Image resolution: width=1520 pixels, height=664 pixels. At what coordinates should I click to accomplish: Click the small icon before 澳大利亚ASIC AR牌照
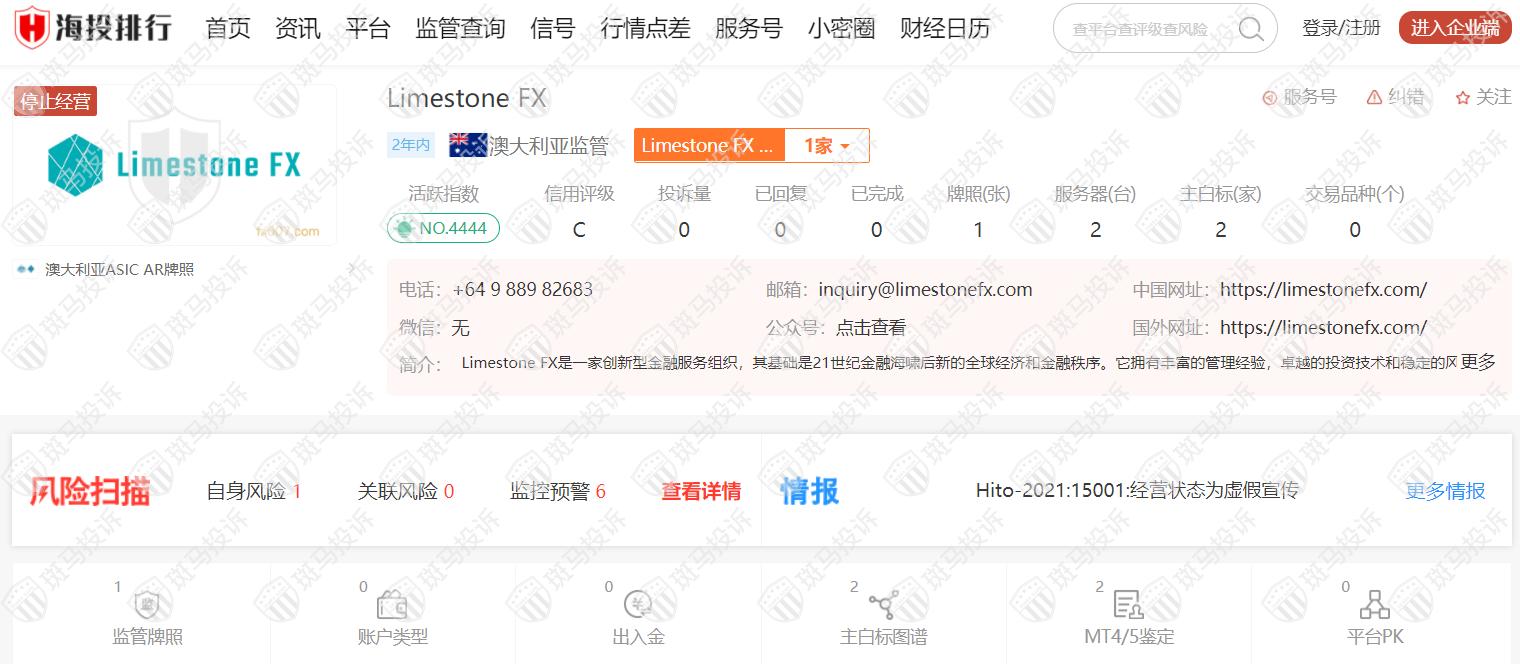point(27,270)
